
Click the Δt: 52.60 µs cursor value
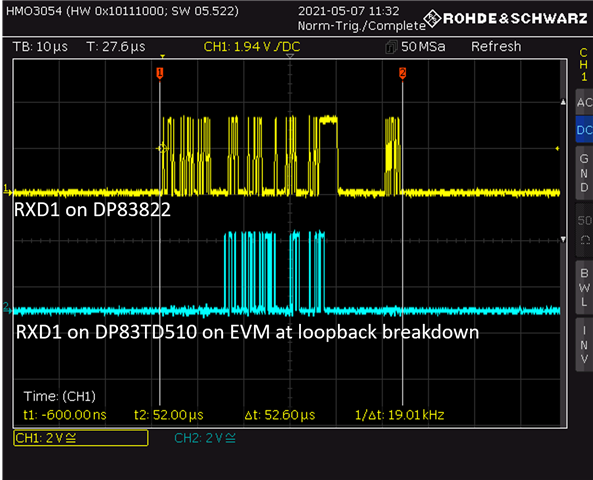point(279,415)
